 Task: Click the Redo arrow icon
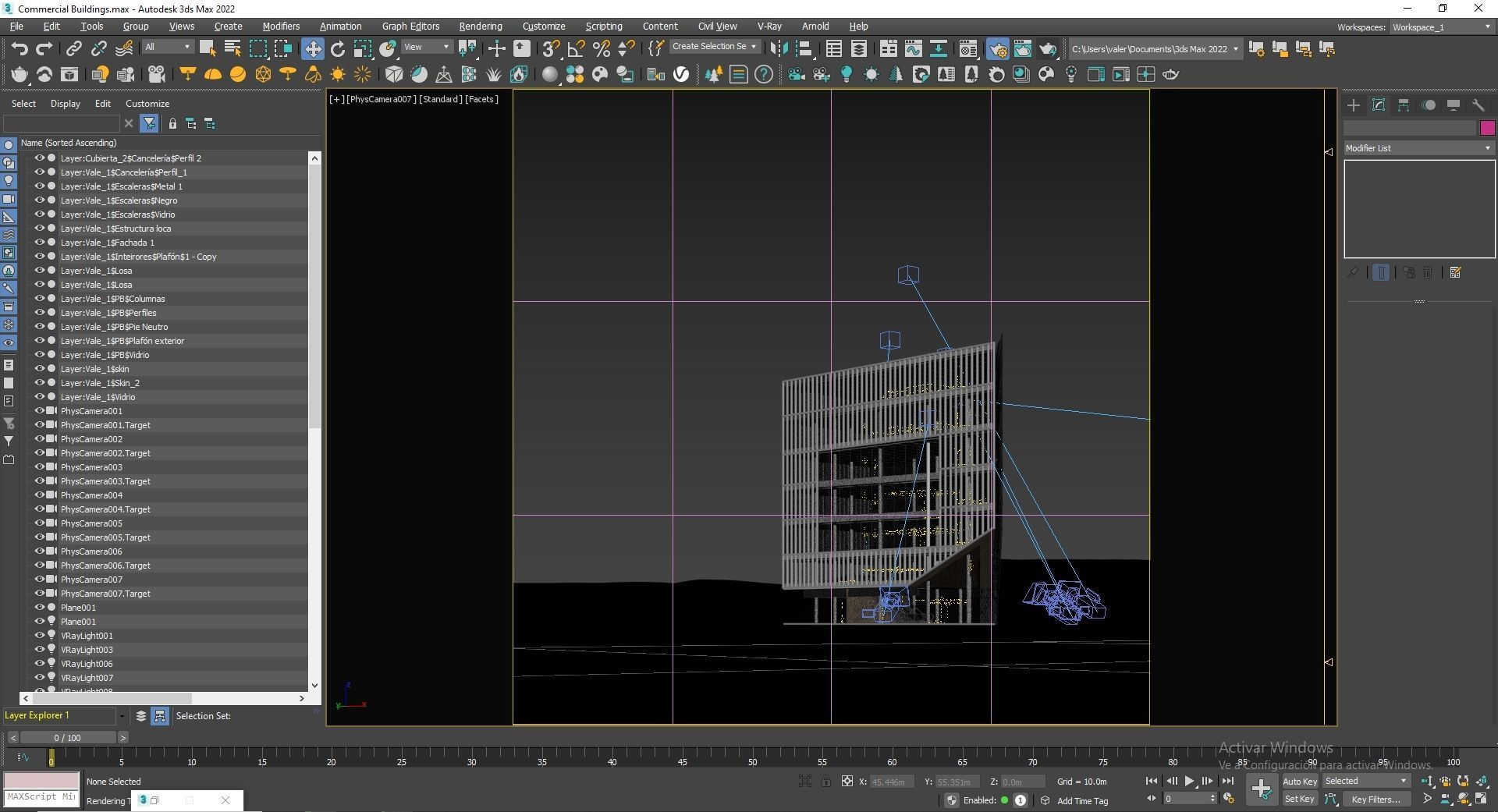click(44, 48)
